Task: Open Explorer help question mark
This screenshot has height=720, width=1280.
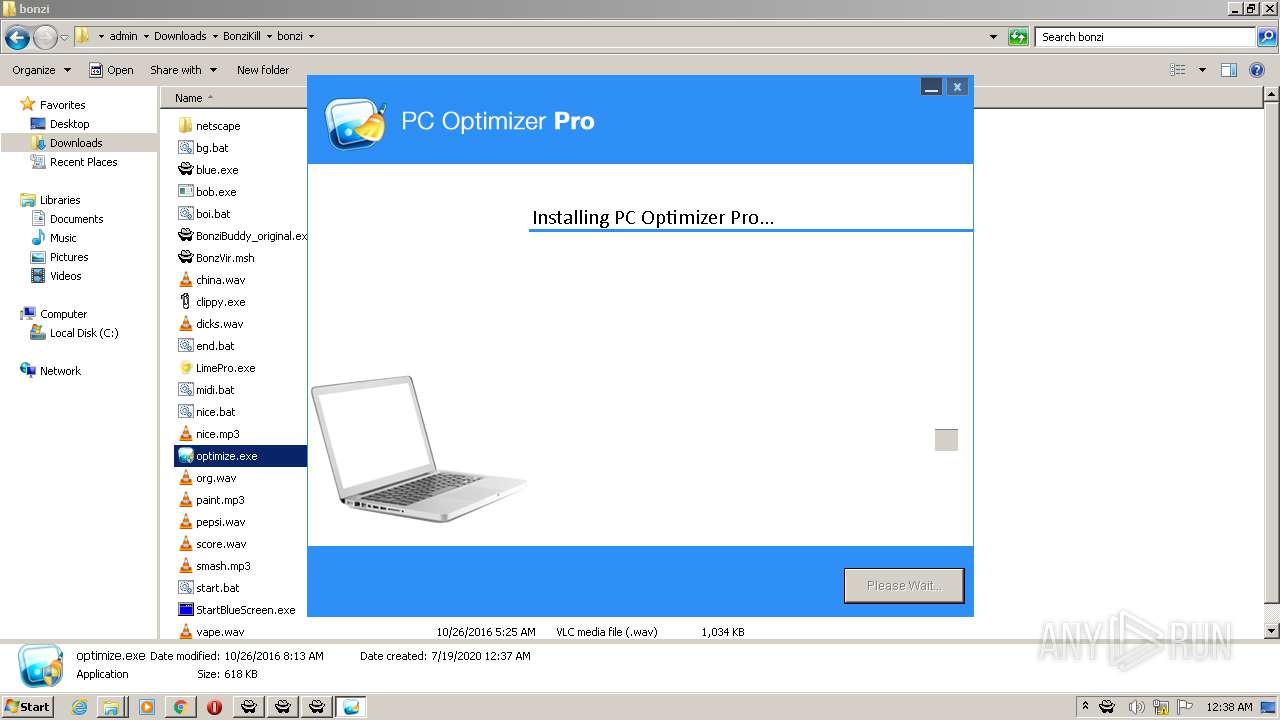Action: 1257,70
